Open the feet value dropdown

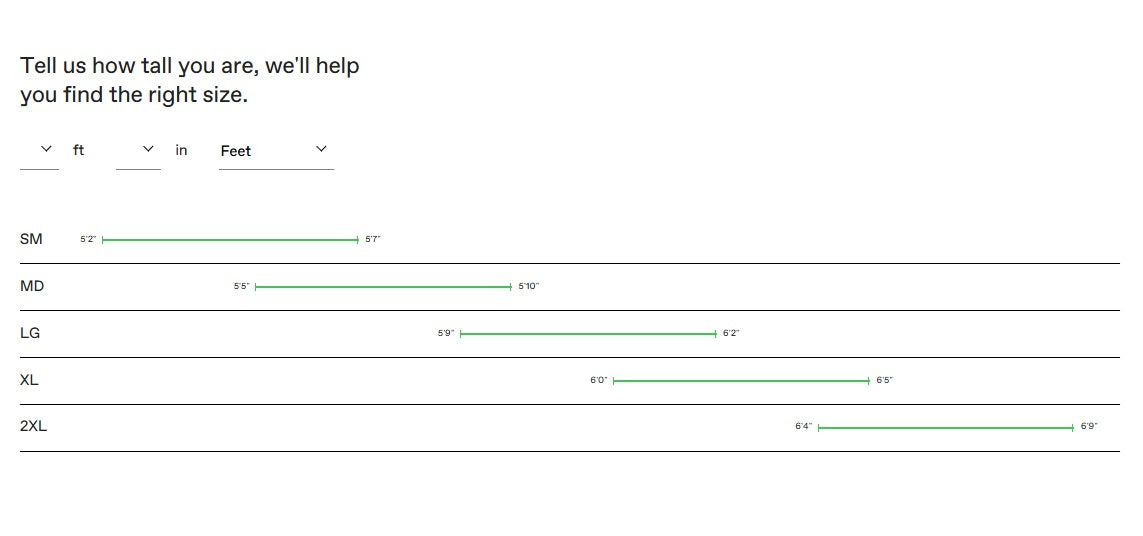pos(40,150)
